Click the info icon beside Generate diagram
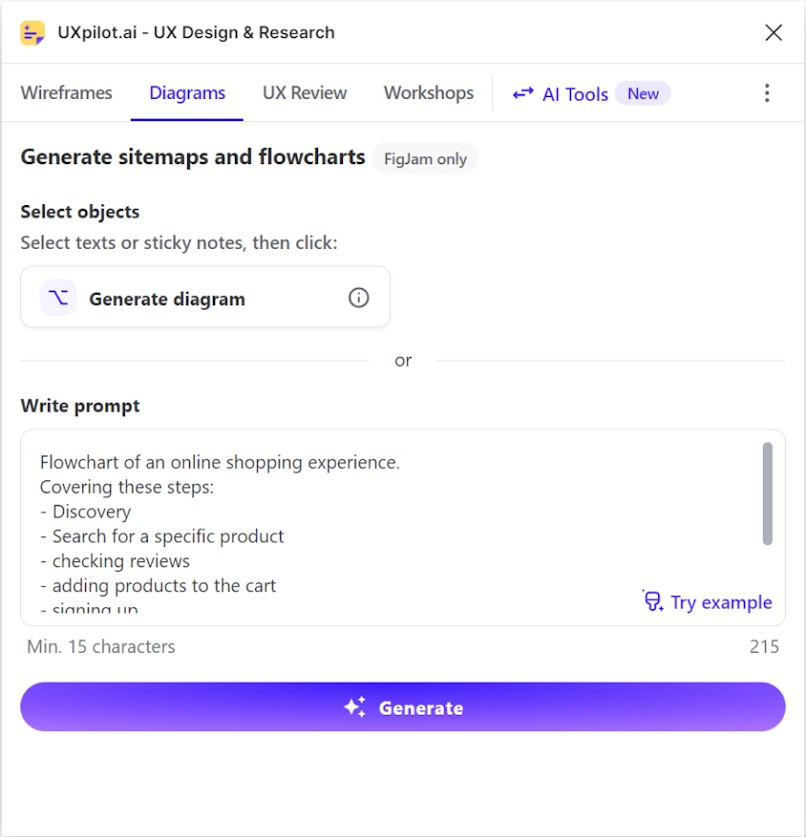Viewport: 806px width, 837px height. [x=359, y=298]
